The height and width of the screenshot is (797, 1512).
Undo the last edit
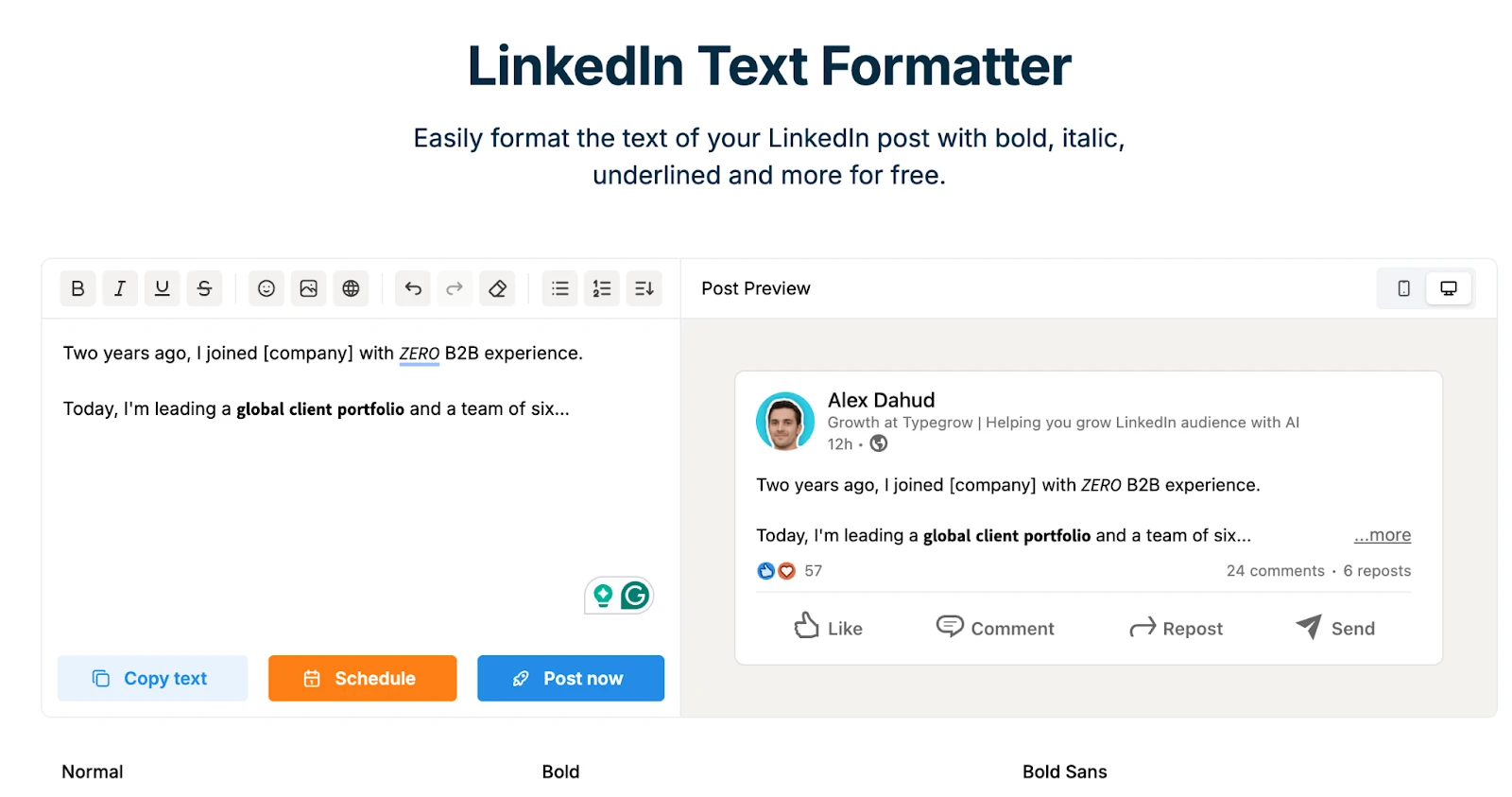(x=413, y=288)
